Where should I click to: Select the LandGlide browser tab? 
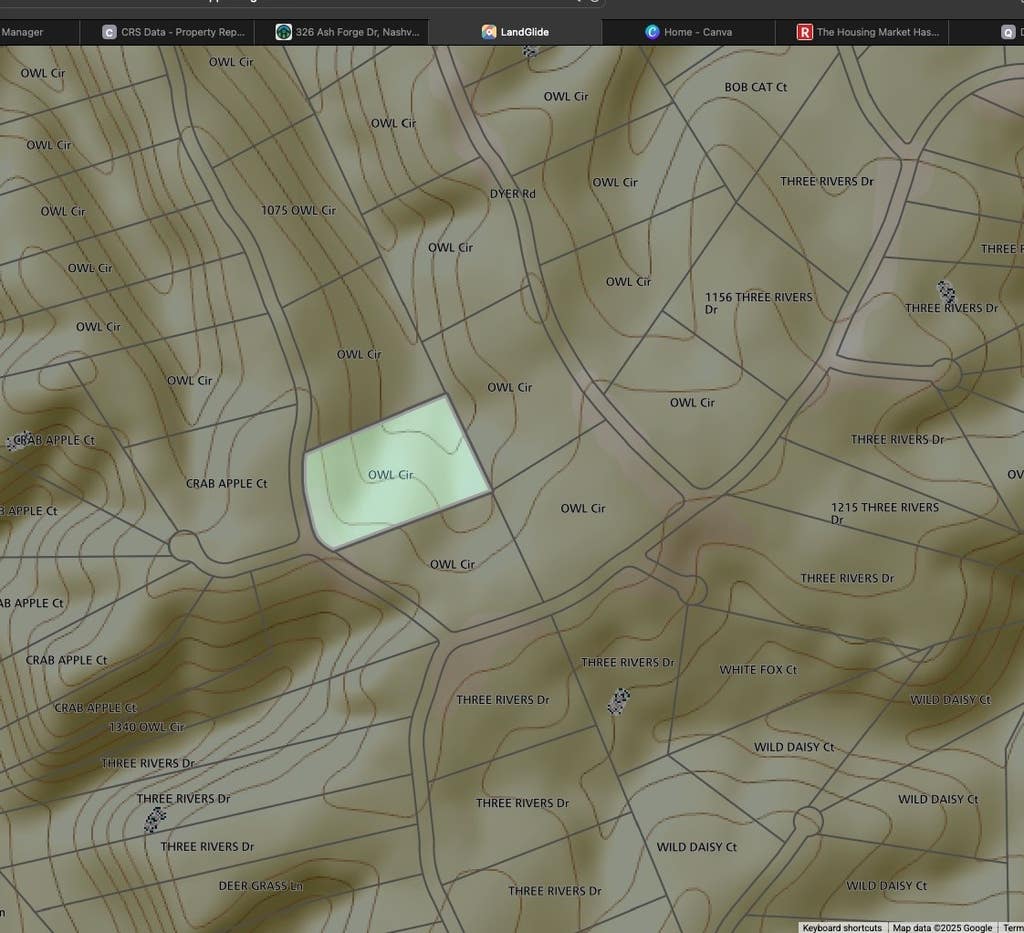515,32
